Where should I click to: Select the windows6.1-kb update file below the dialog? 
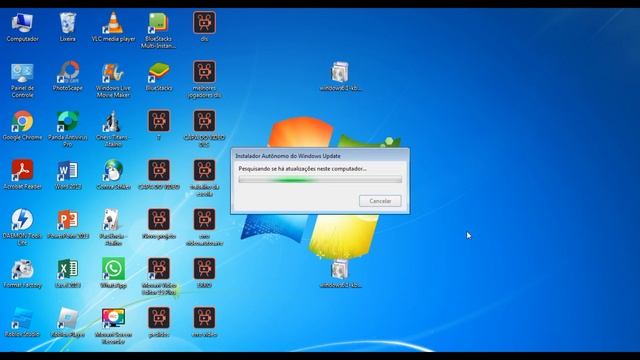click(x=340, y=273)
